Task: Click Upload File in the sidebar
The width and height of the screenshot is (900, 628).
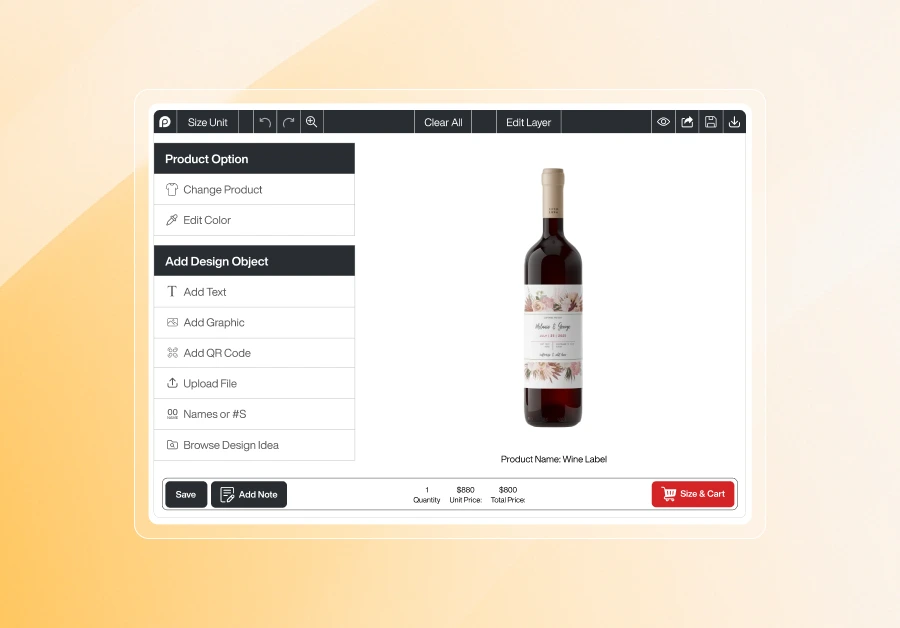Action: tap(254, 383)
